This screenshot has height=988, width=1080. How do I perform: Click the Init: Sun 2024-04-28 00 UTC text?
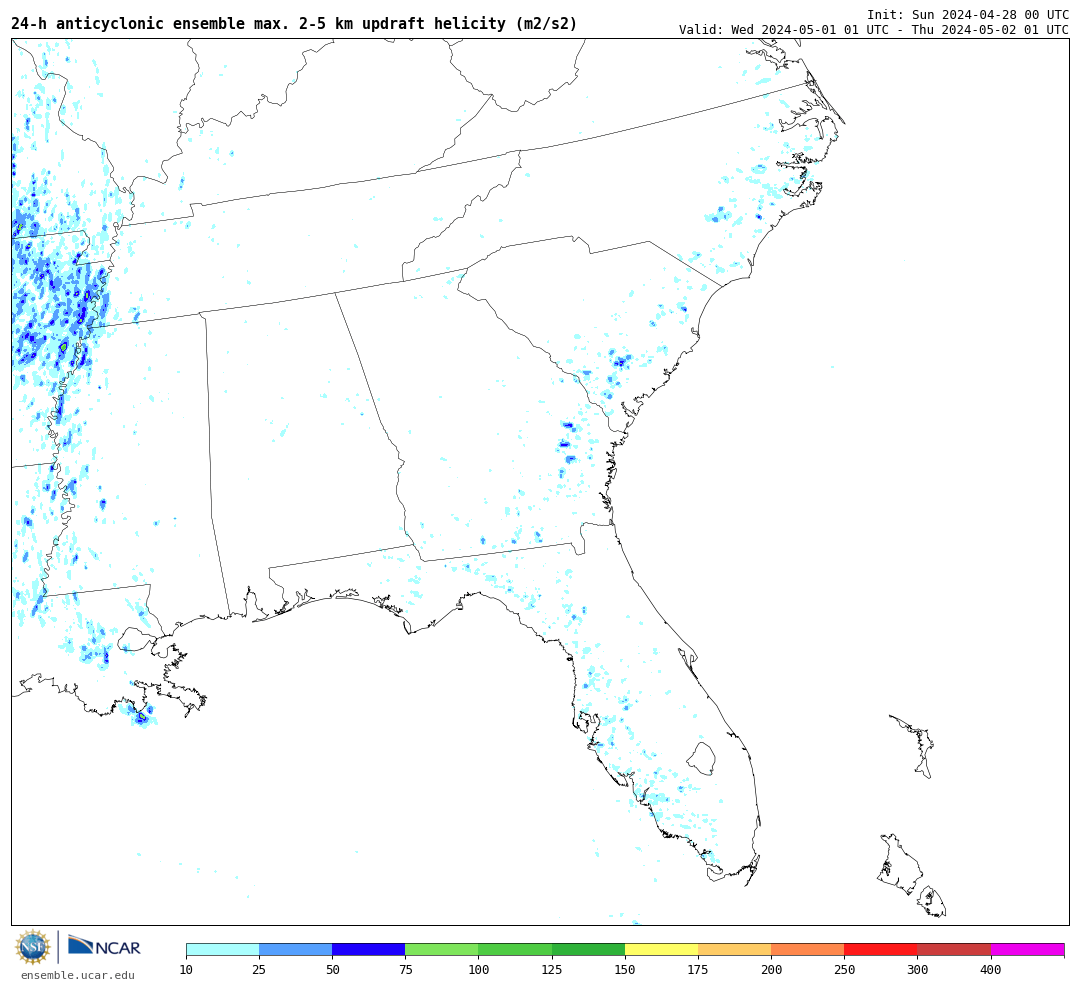pyautogui.click(x=968, y=14)
